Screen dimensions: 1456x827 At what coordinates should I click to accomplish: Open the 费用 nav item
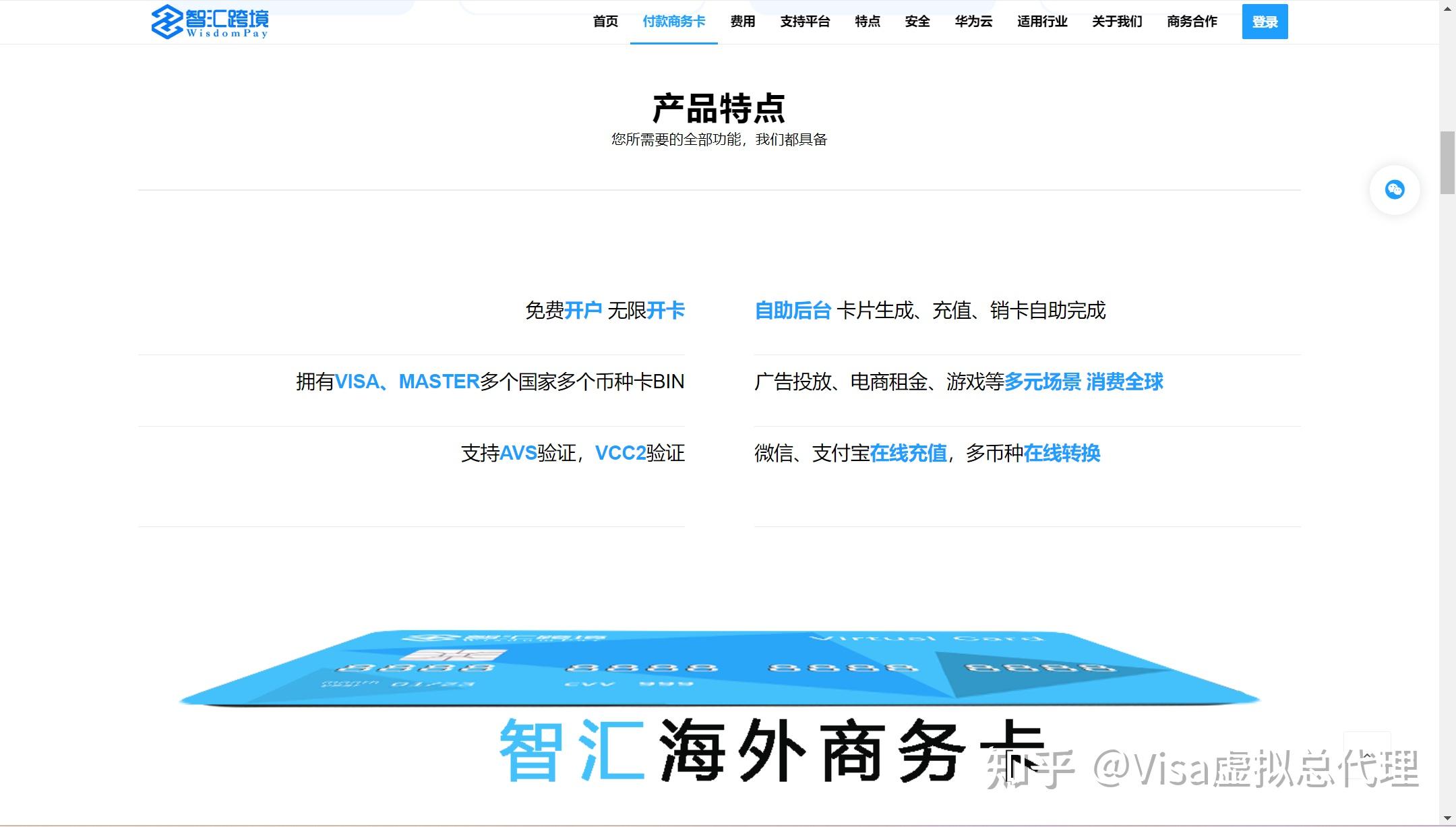(x=743, y=22)
